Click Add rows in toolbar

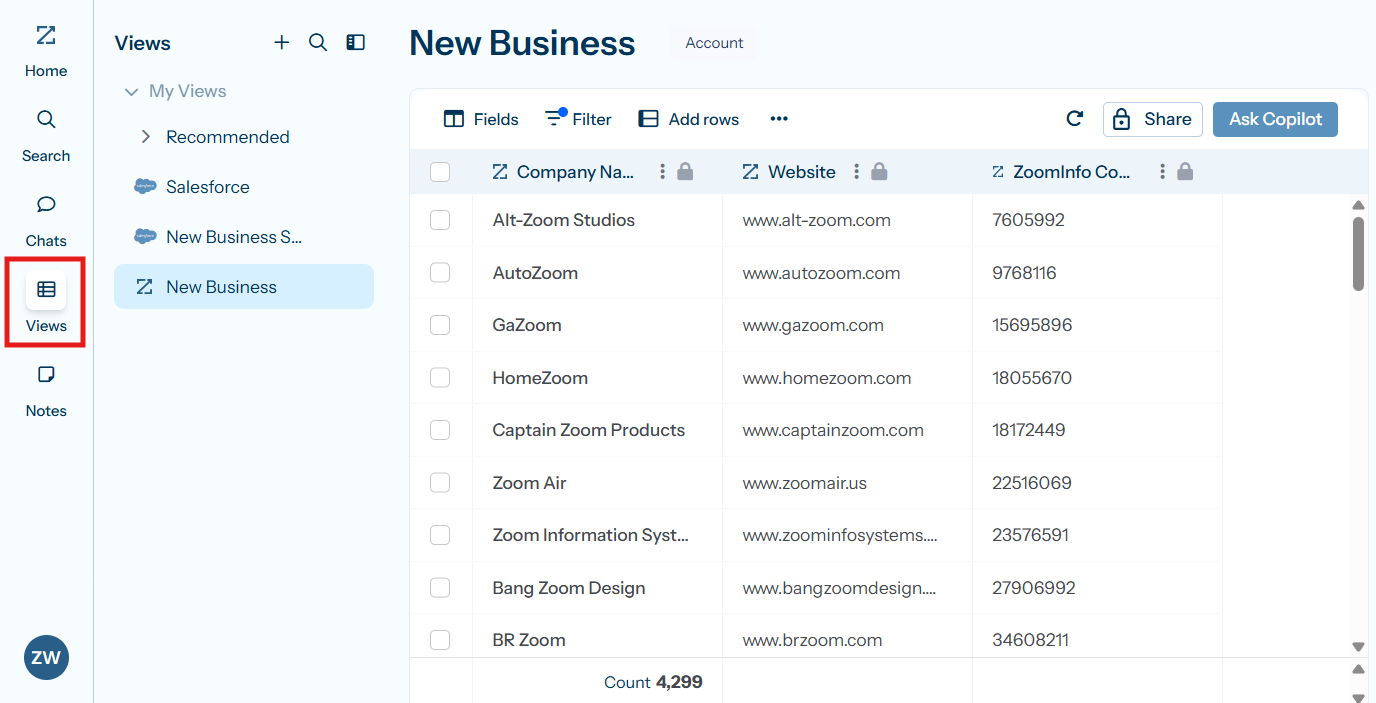click(x=689, y=119)
